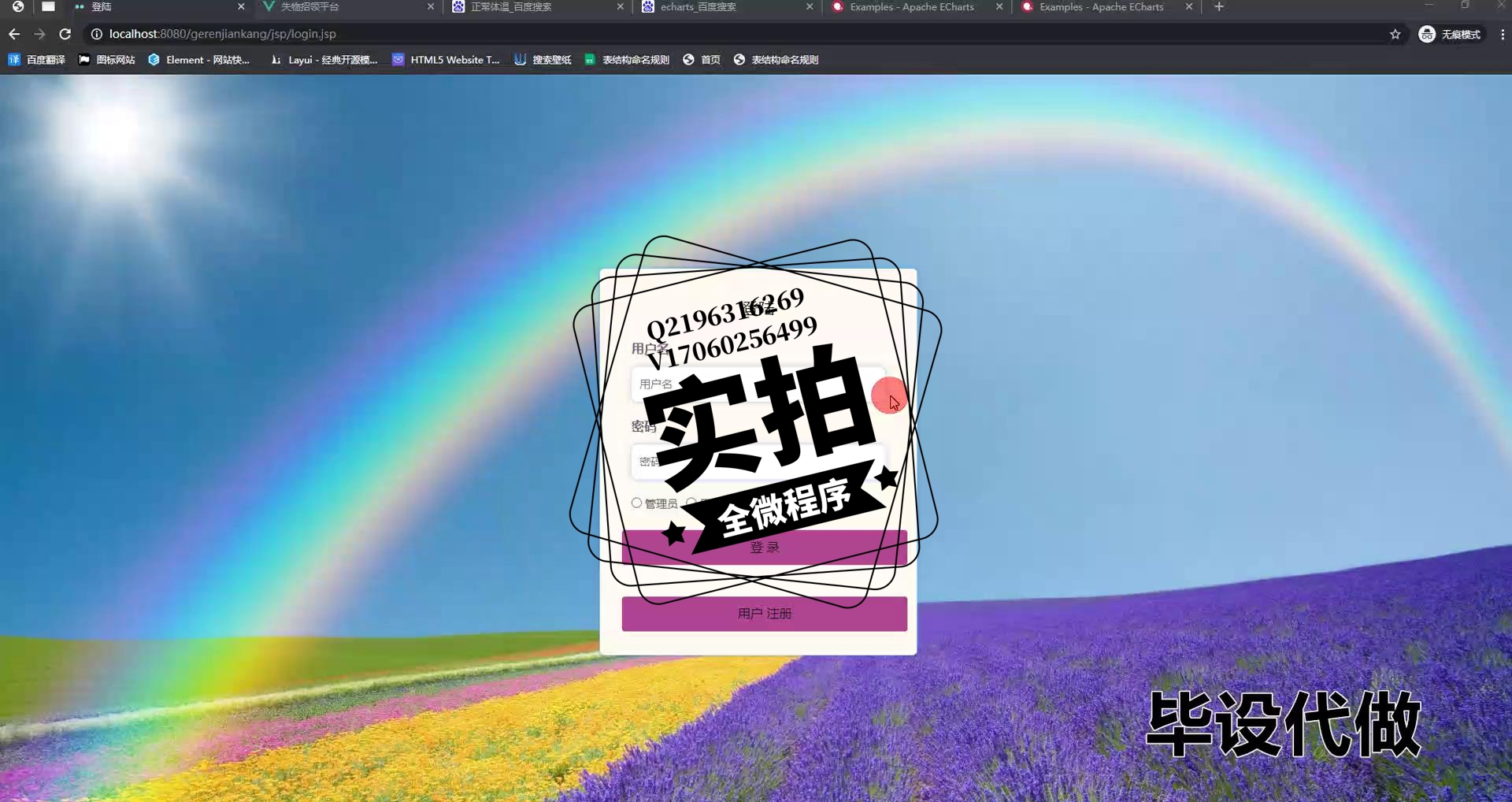Open the incognito mode profile indicator
Image resolution: width=1512 pixels, height=802 pixels.
point(1450,34)
